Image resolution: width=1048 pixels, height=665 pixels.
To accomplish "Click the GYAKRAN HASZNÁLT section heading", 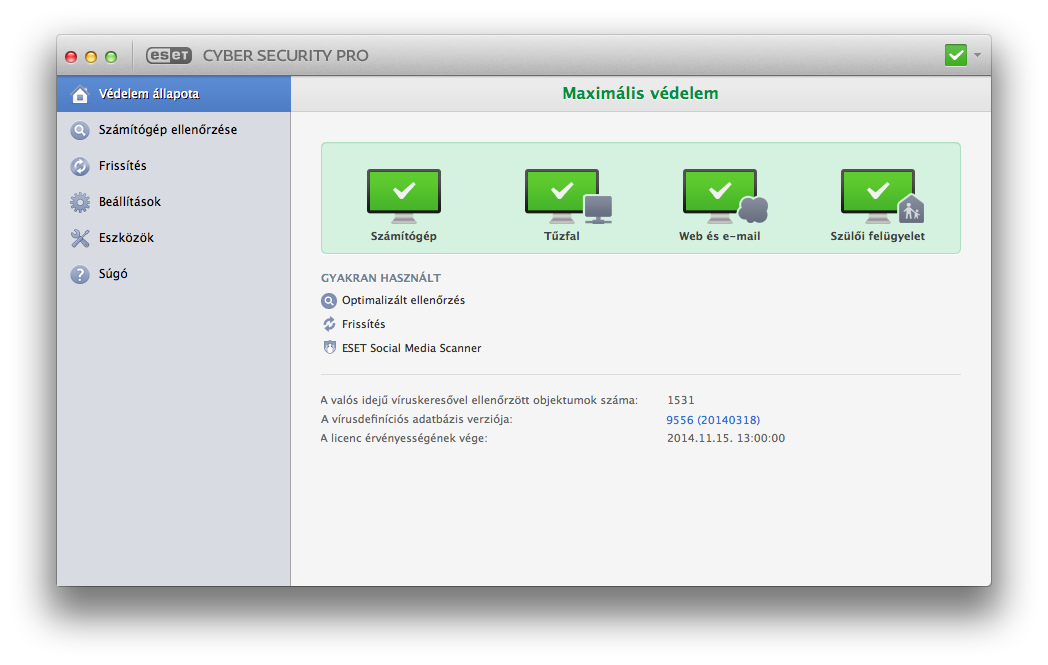I will click(x=381, y=278).
